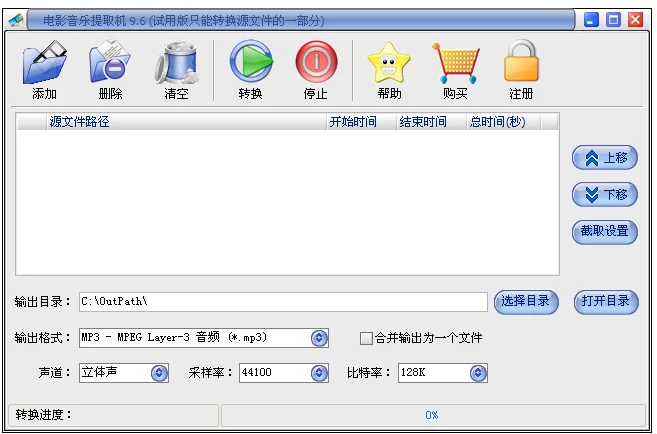The height and width of the screenshot is (434, 657).
Task: Click the 结束时间 column header
Action: coord(432,122)
